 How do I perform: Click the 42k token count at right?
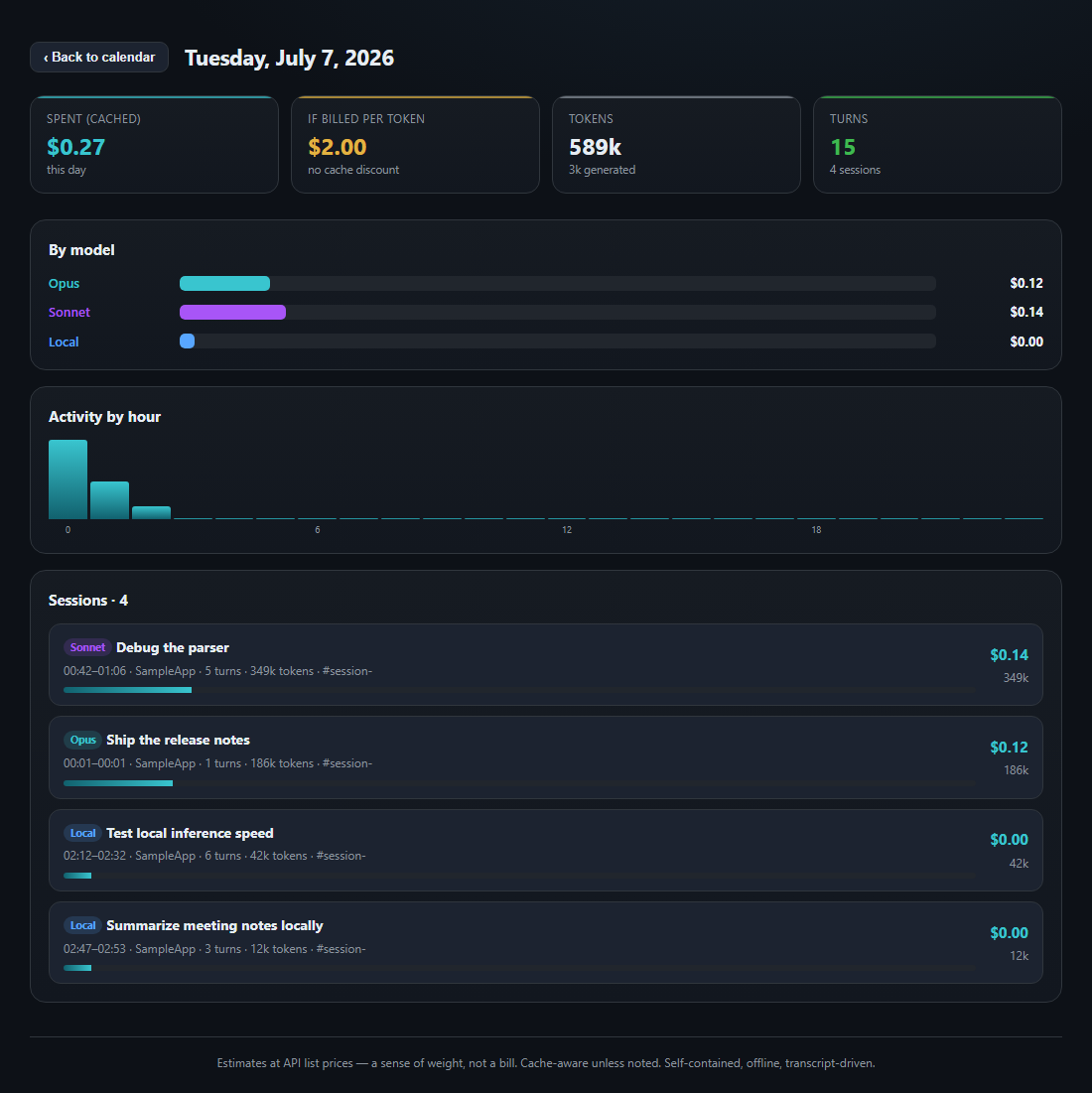tap(1019, 863)
